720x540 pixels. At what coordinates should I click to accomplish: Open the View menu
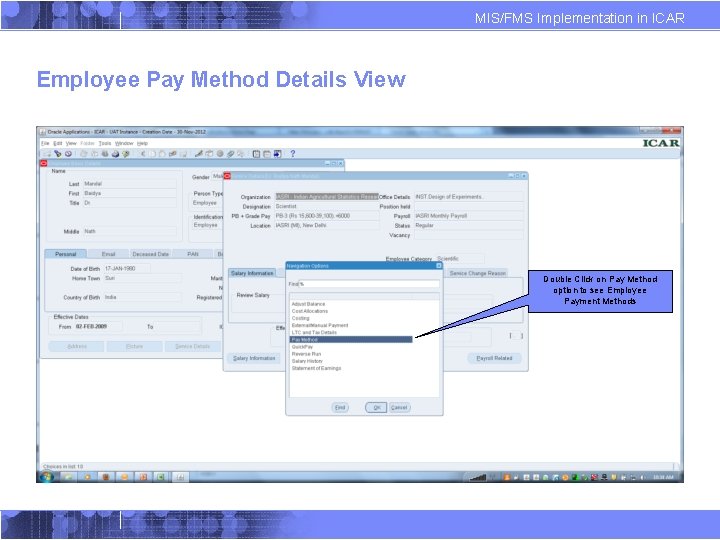pyautogui.click(x=71, y=143)
